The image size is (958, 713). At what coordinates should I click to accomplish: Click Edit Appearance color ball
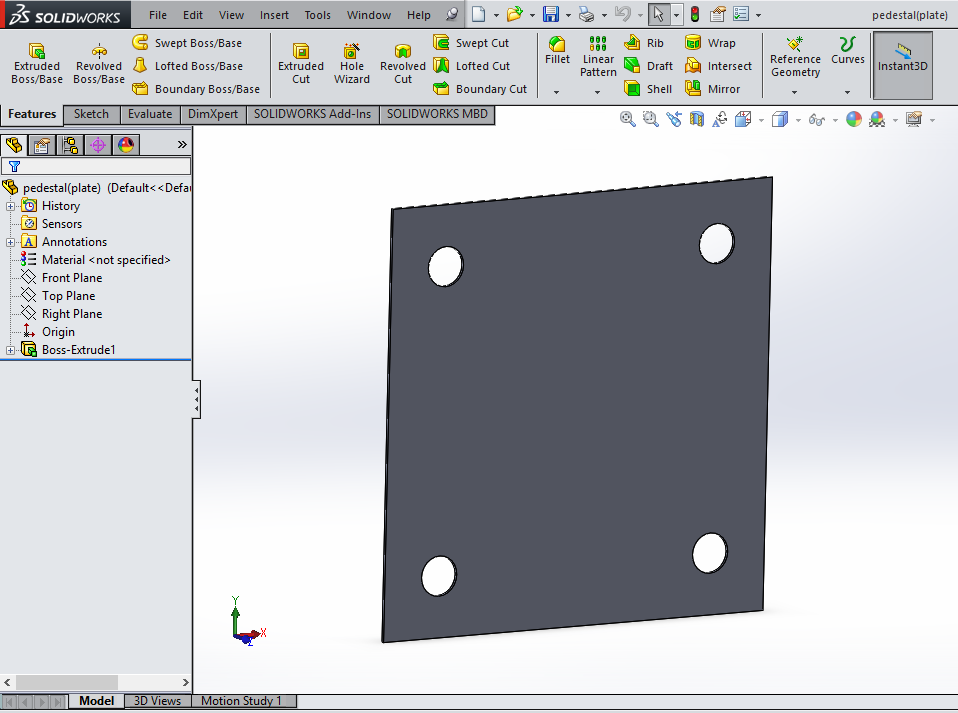[x=854, y=119]
